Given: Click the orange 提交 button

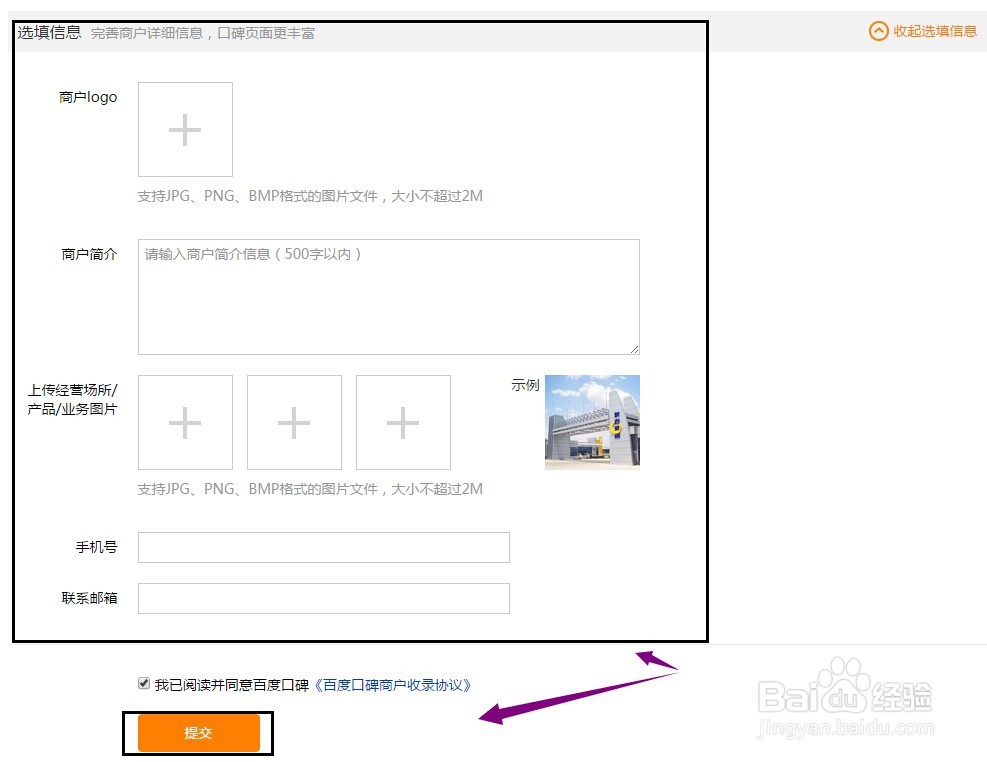Looking at the screenshot, I should 198,733.
